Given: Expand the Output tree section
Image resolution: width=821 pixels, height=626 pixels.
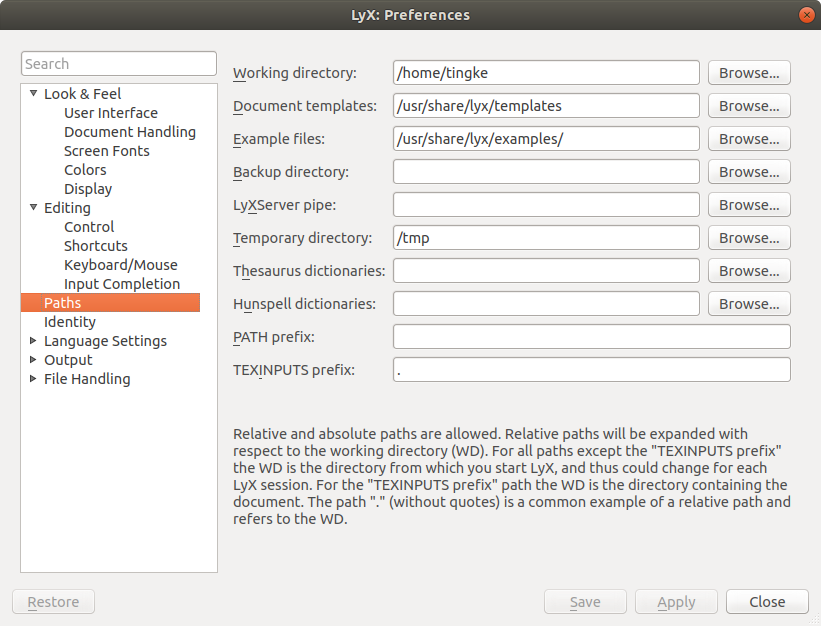Looking at the screenshot, I should pyautogui.click(x=34, y=360).
